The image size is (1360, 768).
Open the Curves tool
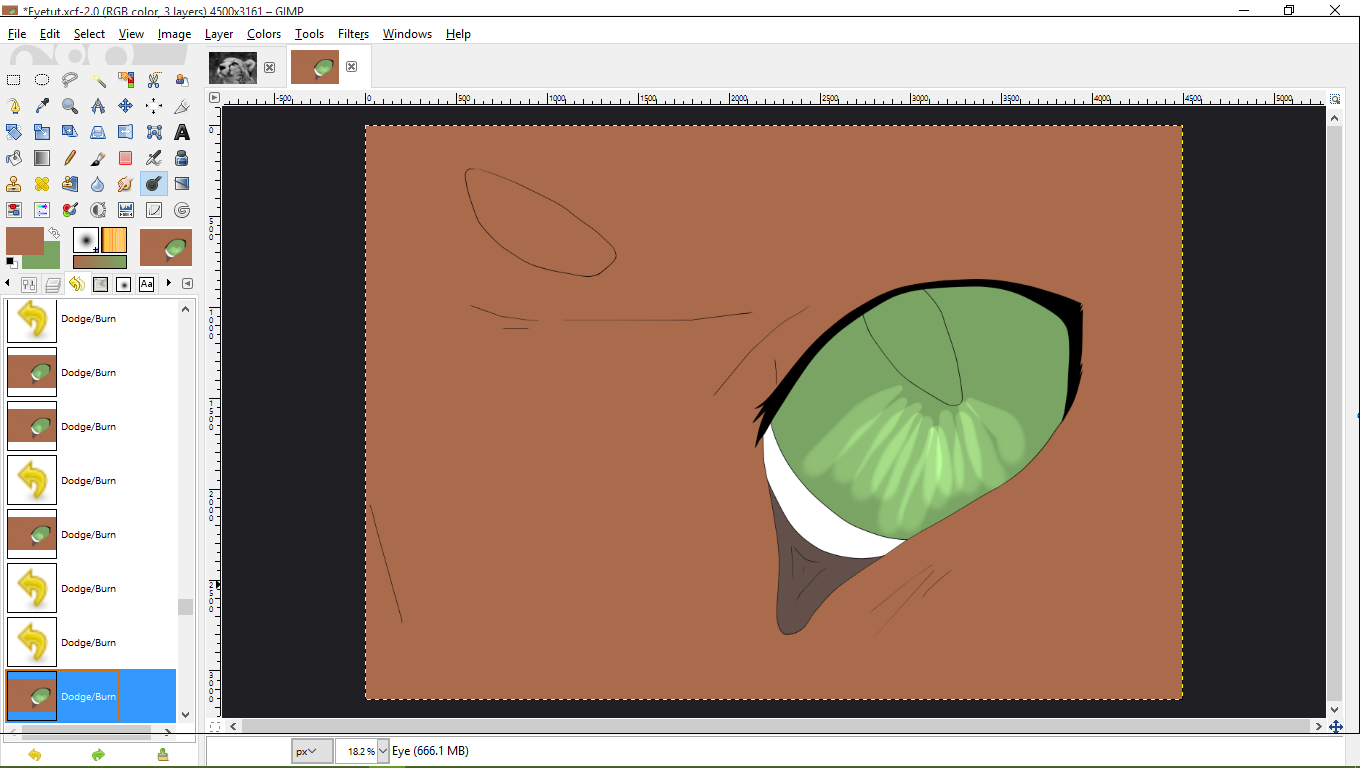(x=154, y=210)
